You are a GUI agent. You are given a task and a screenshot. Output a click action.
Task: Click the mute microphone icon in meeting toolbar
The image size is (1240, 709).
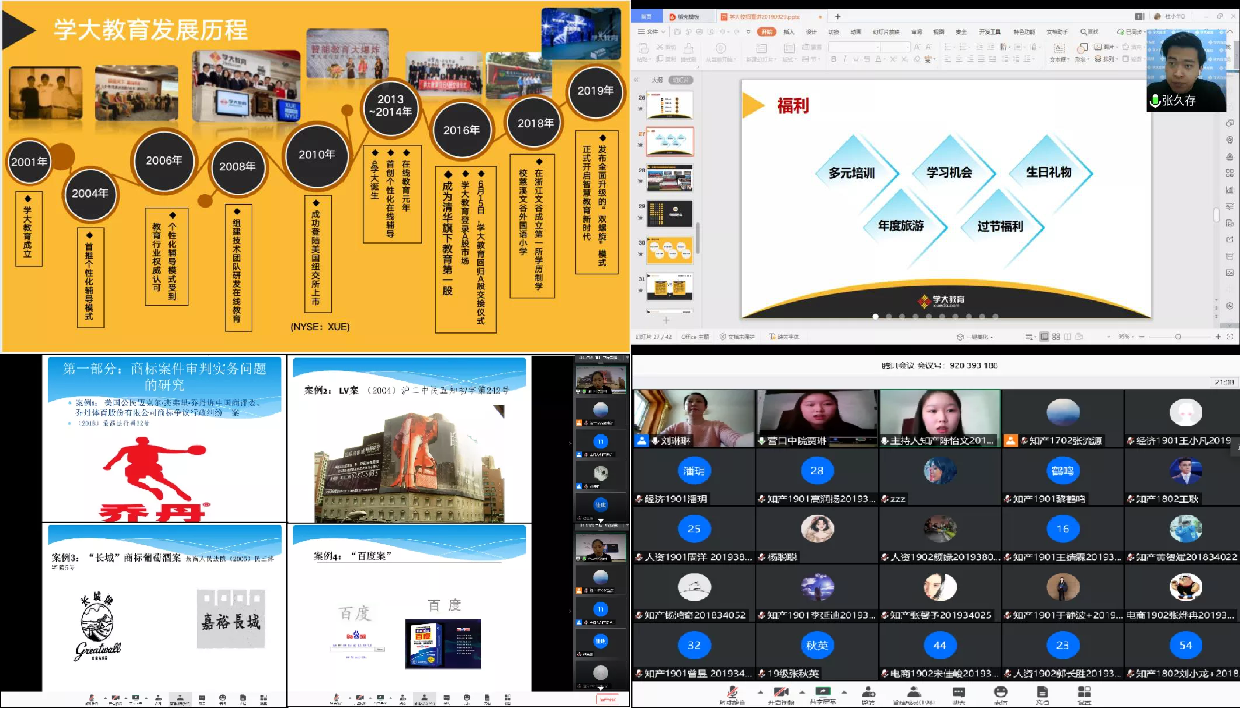pyautogui.click(x=733, y=693)
